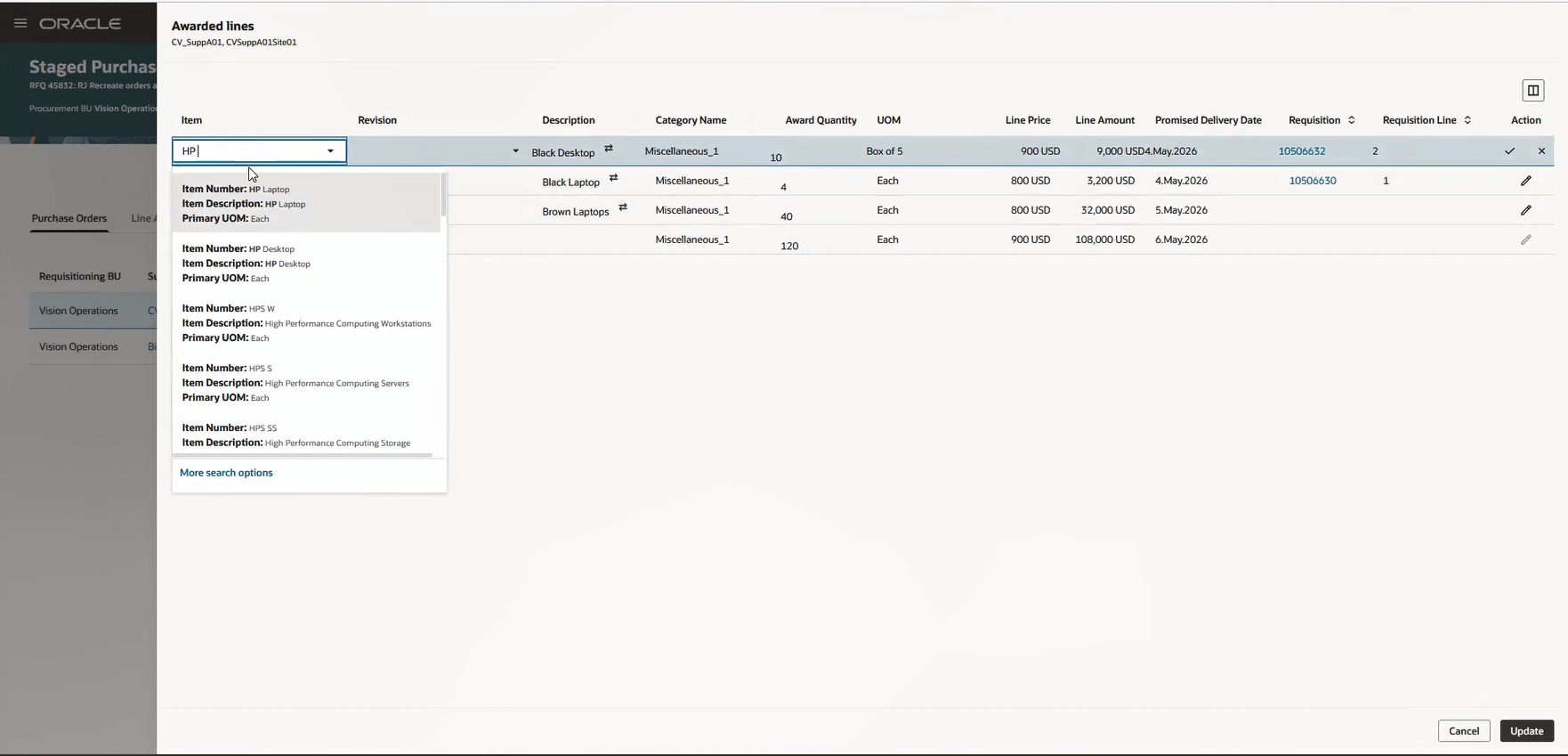Image resolution: width=1568 pixels, height=756 pixels.
Task: Click the Line Price column header
Action: [1028, 120]
